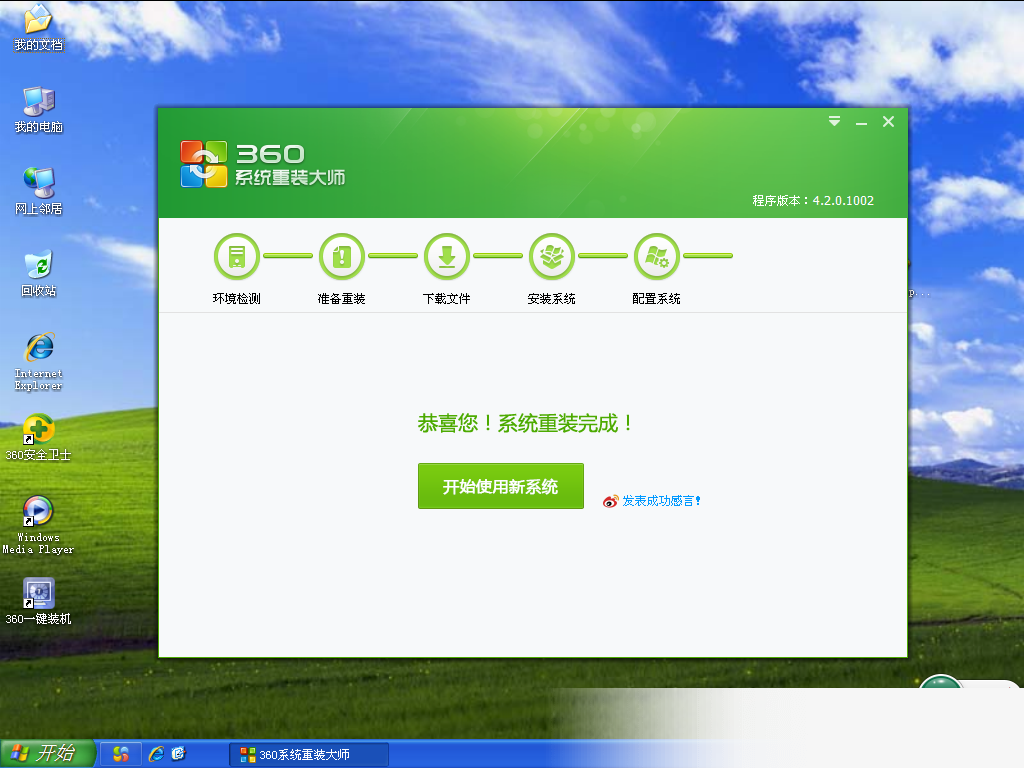Select the 网上邻居 desktop icon
The height and width of the screenshot is (768, 1024).
pyautogui.click(x=39, y=192)
